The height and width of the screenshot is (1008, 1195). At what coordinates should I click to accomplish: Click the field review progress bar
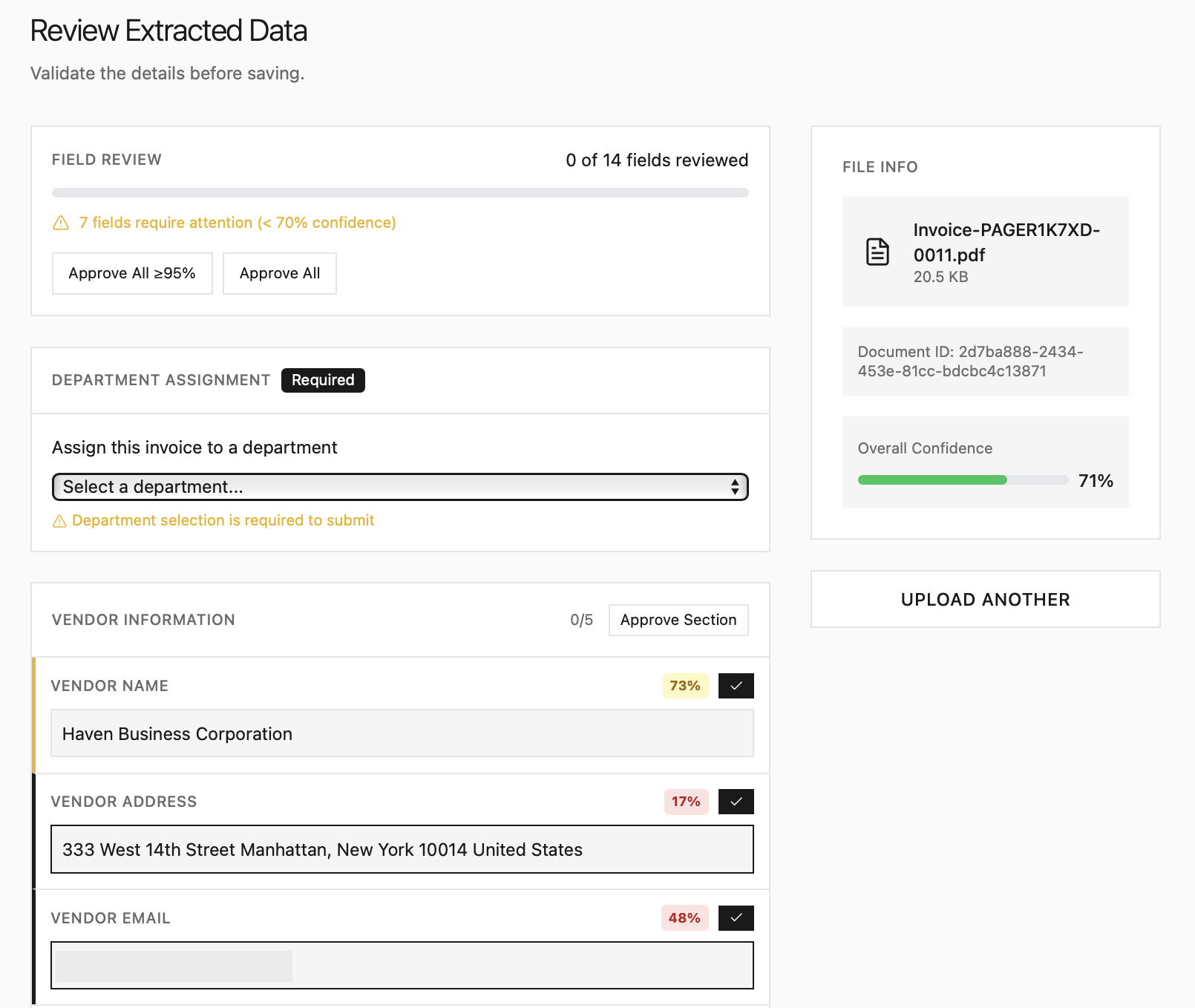click(401, 192)
